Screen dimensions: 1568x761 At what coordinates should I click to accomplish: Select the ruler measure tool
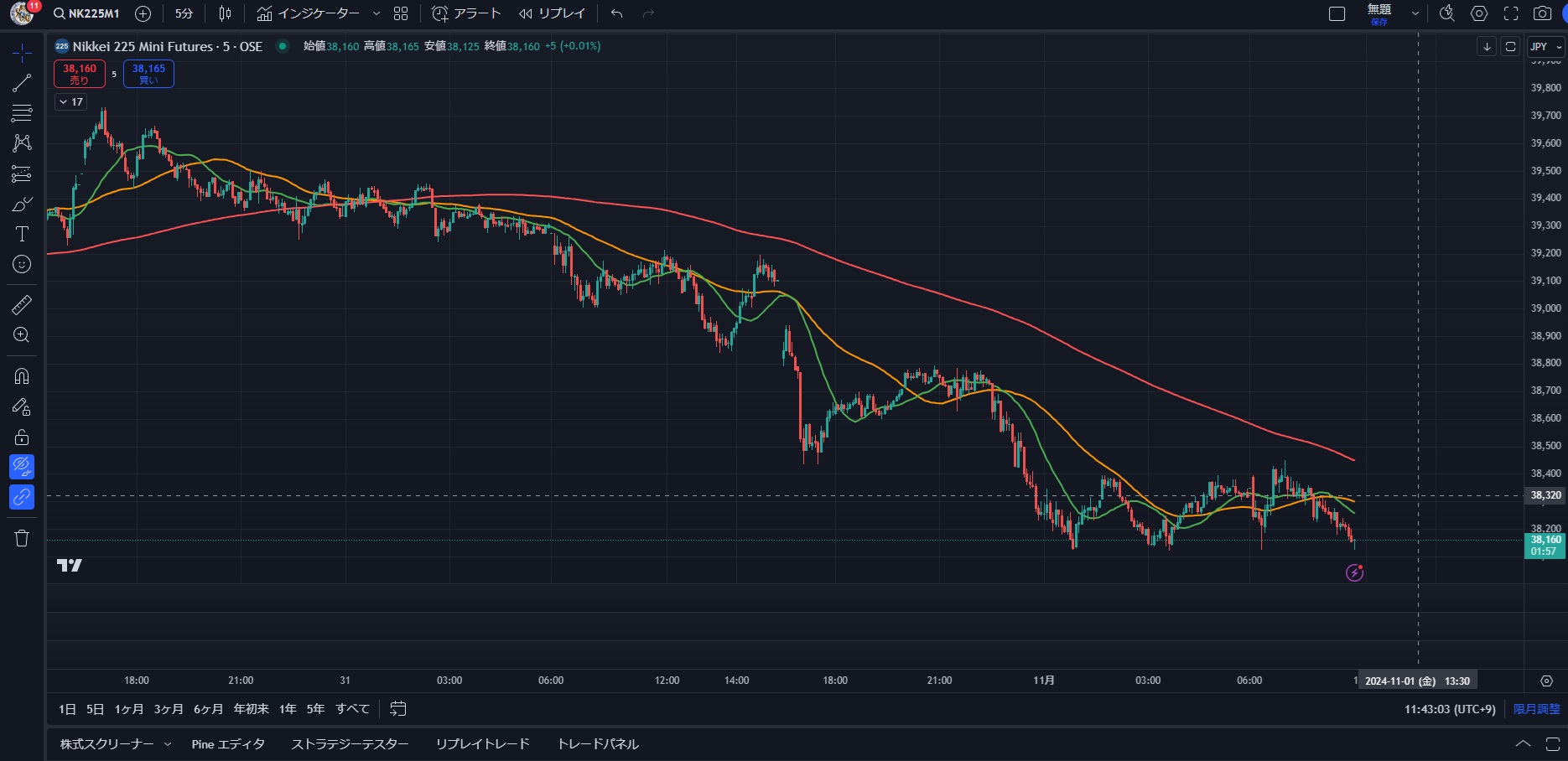point(22,305)
